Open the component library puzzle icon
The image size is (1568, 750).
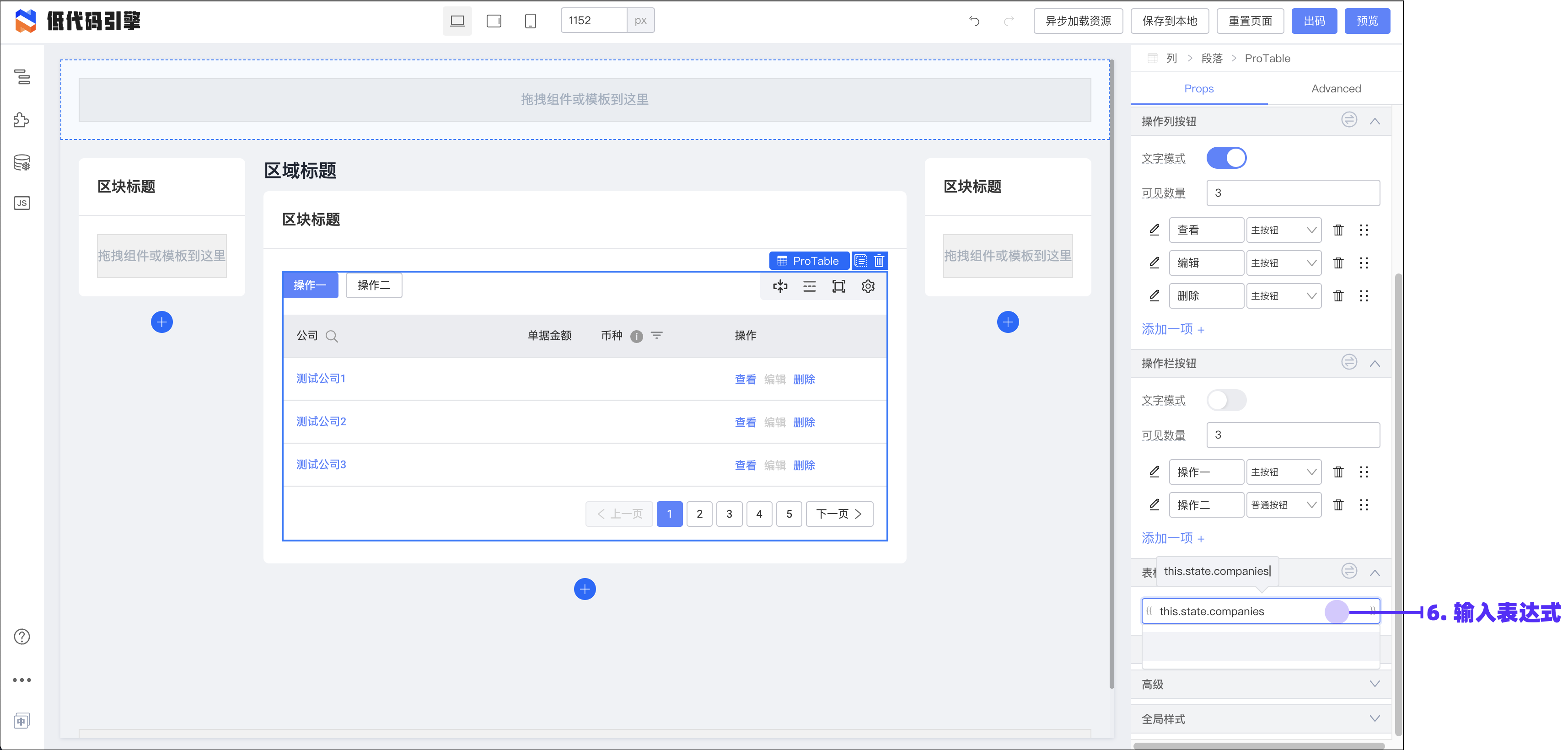[x=22, y=120]
